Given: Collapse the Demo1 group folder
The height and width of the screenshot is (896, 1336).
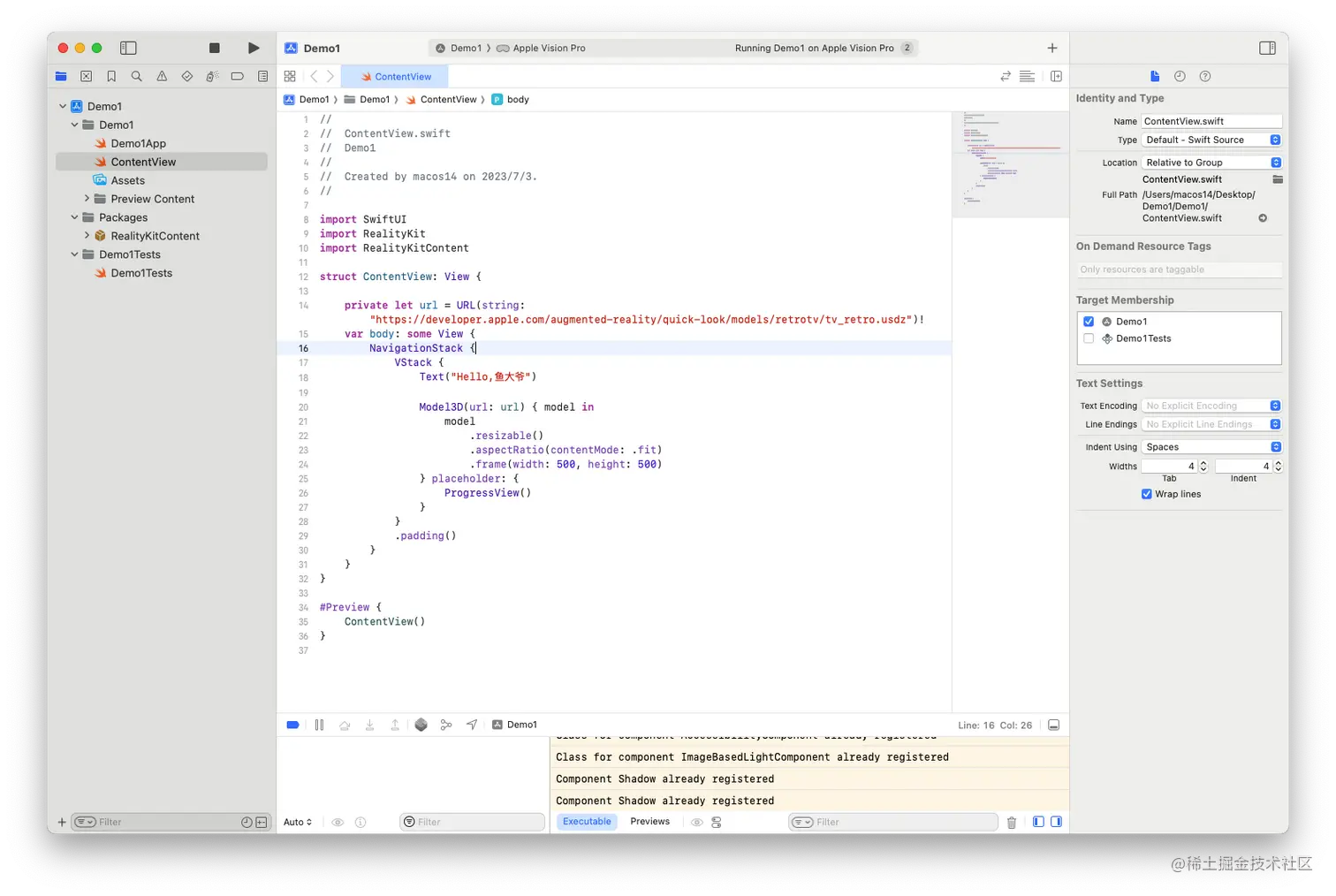Looking at the screenshot, I should point(74,125).
